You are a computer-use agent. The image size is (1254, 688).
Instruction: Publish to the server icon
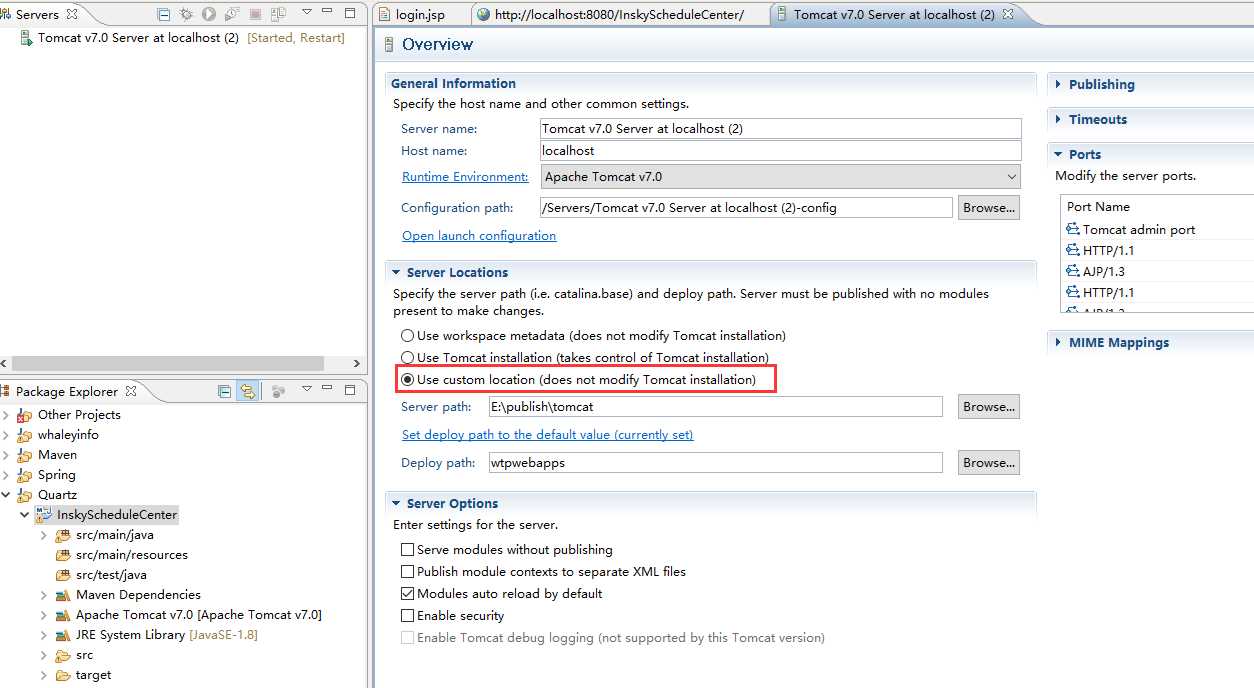[x=278, y=14]
